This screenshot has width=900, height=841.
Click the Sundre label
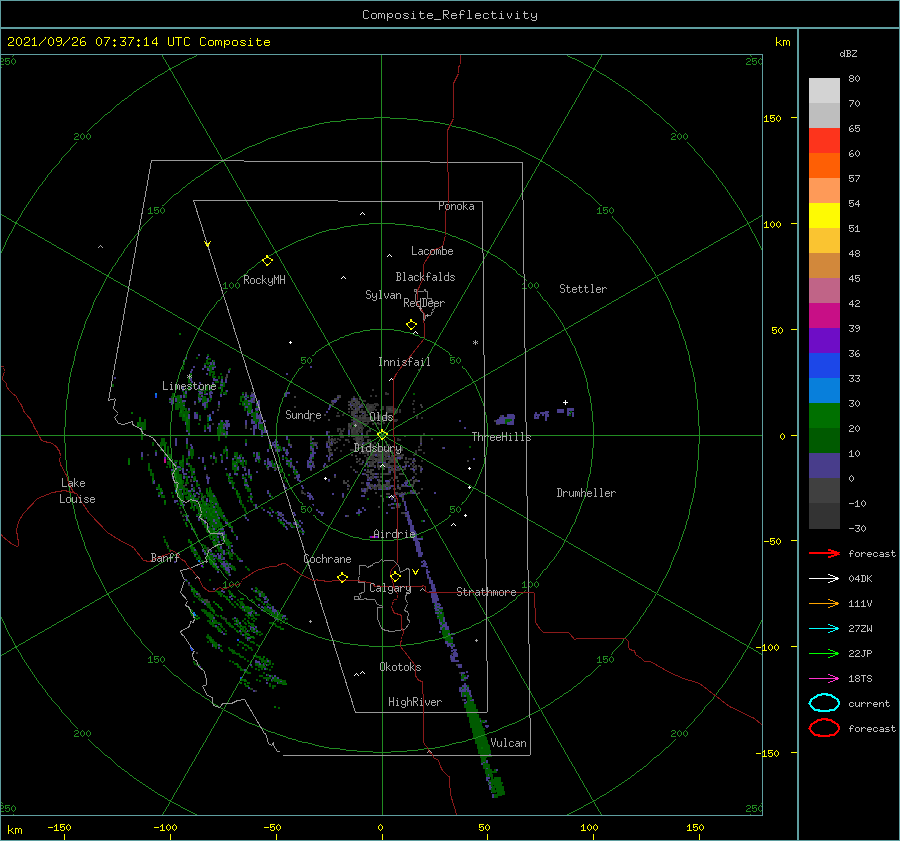303,414
